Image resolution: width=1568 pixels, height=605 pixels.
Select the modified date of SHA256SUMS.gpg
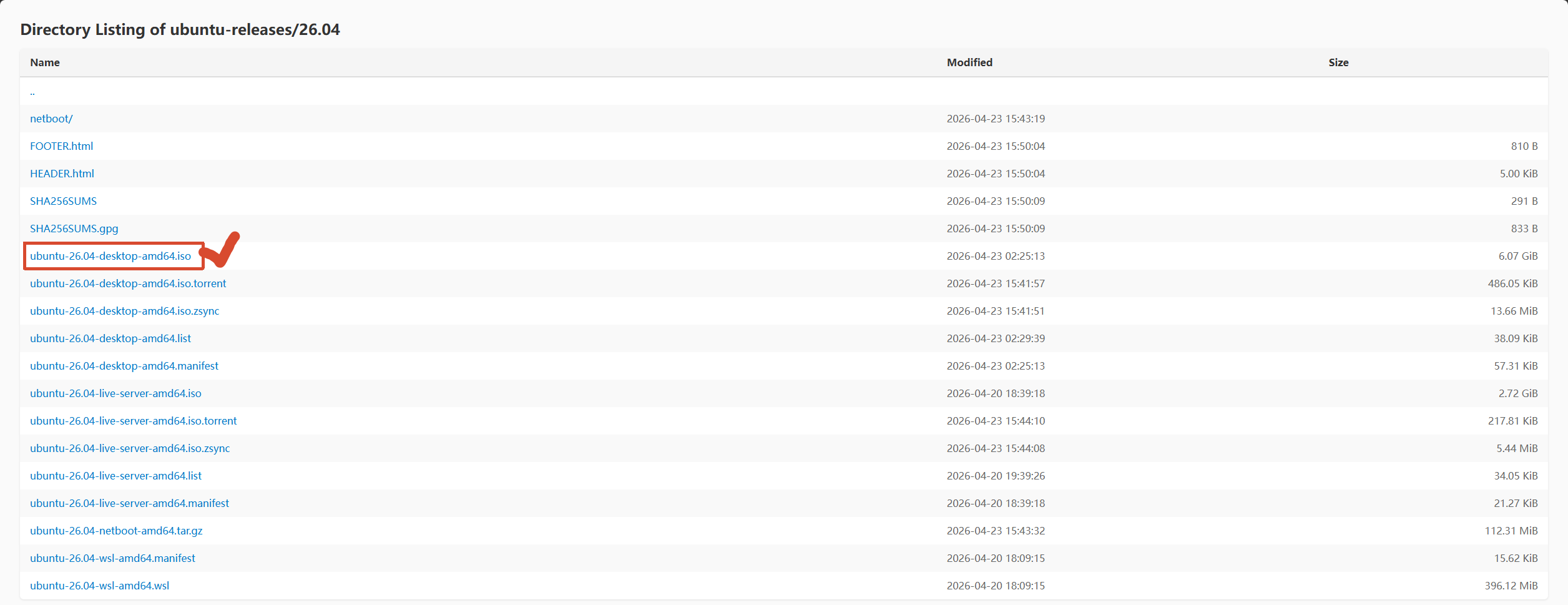[x=996, y=229]
